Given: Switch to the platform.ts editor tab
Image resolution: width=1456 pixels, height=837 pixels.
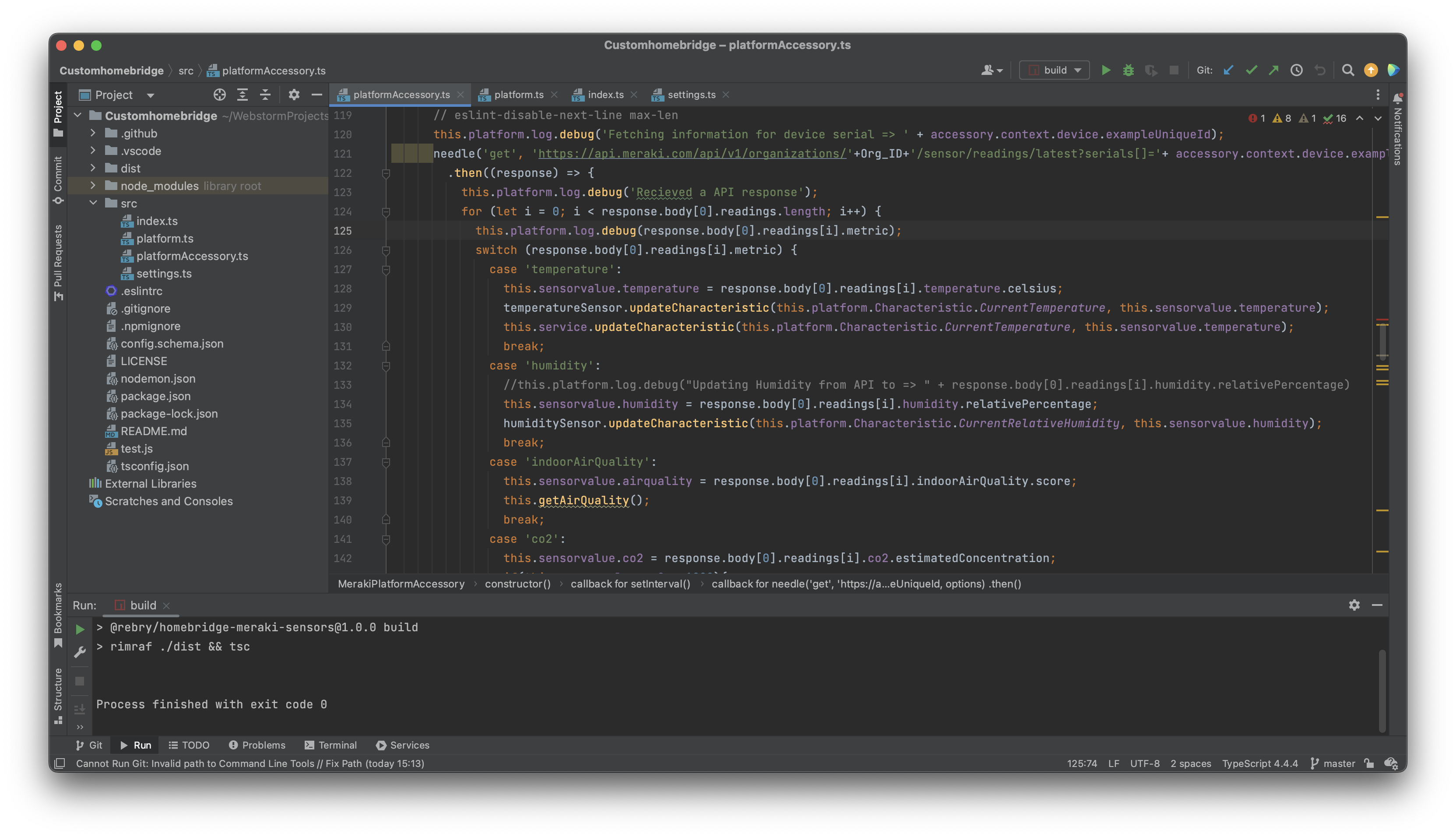Looking at the screenshot, I should [x=518, y=95].
